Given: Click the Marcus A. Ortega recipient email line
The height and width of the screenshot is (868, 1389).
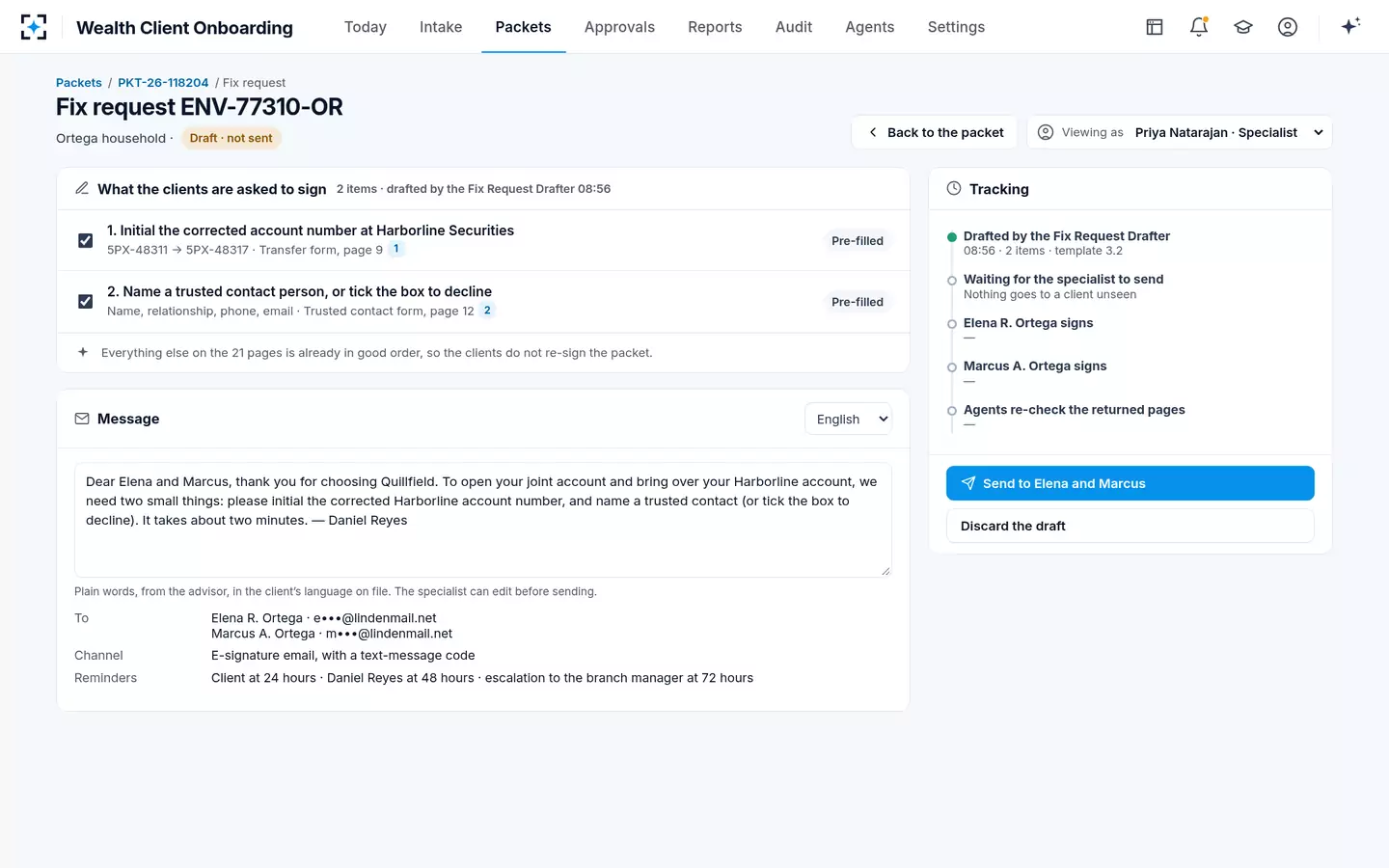Looking at the screenshot, I should coord(332,634).
